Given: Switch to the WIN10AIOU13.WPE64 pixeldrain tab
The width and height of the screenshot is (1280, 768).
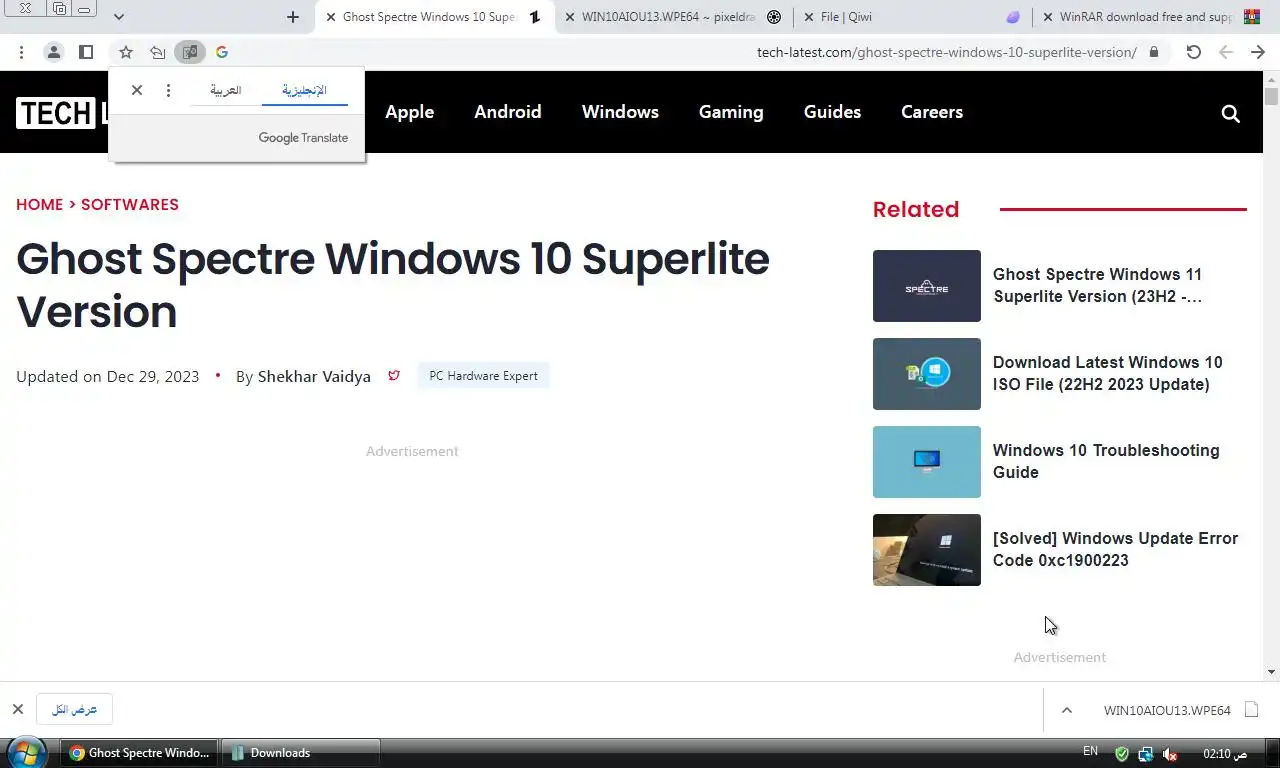Looking at the screenshot, I should pyautogui.click(x=672, y=17).
